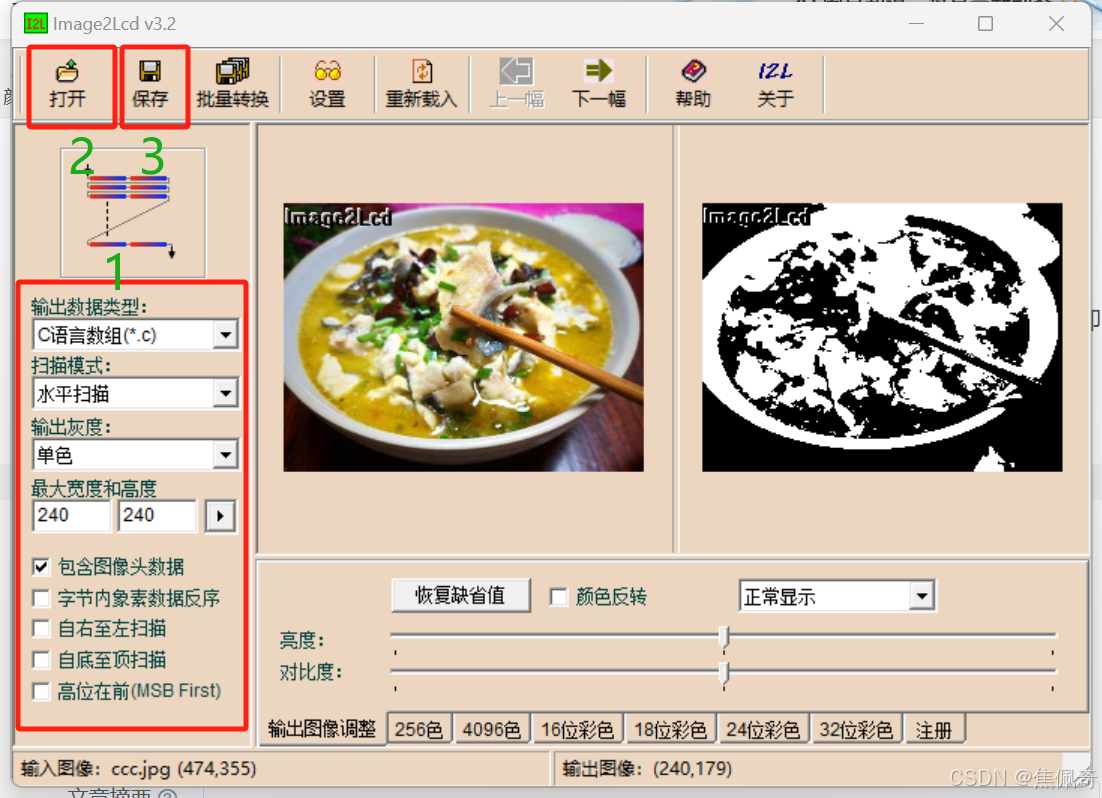Uncheck 包含图像头数据 checkbox
The width and height of the screenshot is (1102, 798).
pos(41,567)
